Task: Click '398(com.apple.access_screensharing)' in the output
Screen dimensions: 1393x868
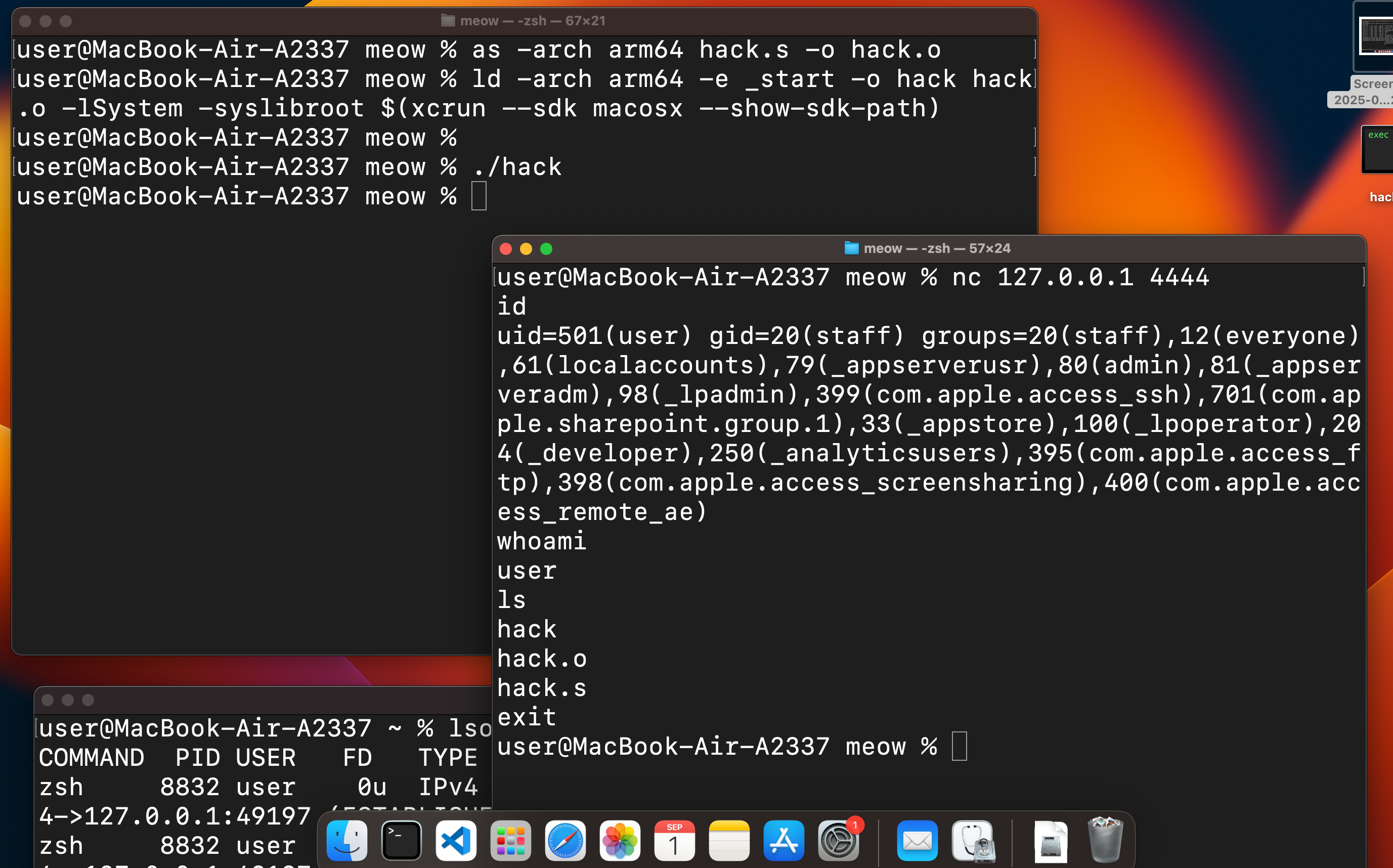Action: (x=823, y=483)
